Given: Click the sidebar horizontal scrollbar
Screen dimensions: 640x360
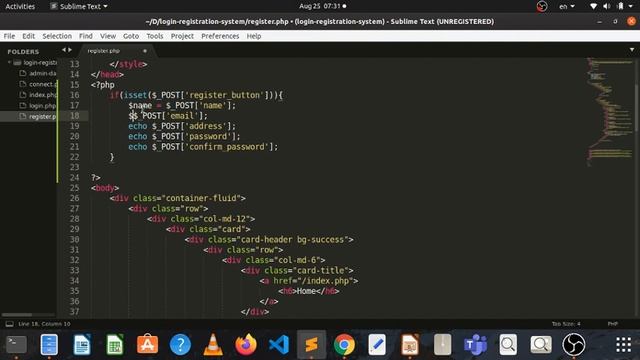Looking at the screenshot, I should point(16,315).
